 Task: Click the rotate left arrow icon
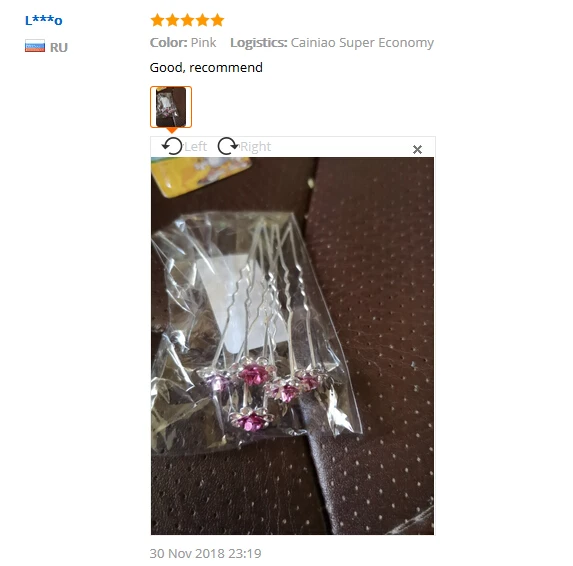[172, 146]
